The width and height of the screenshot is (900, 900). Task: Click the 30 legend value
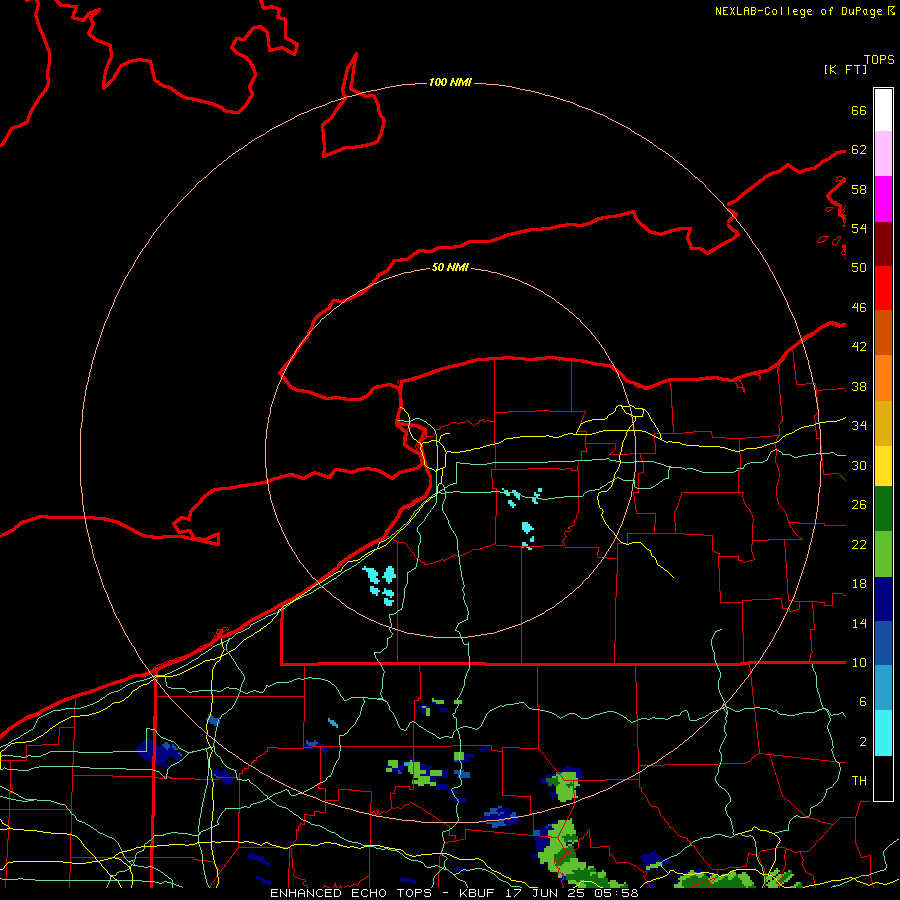point(859,465)
